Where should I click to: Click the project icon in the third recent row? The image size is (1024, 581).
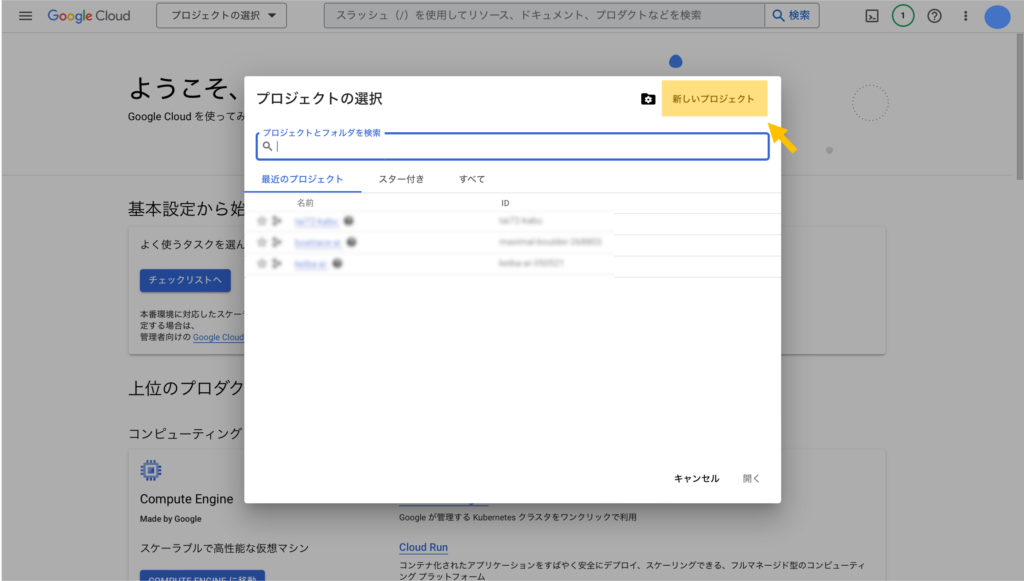[x=277, y=264]
